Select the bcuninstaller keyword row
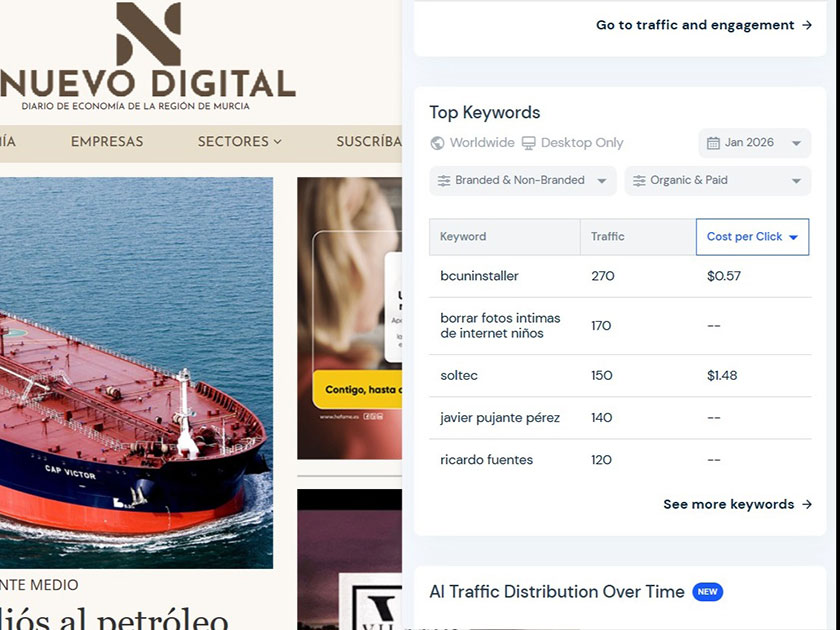 [620, 276]
